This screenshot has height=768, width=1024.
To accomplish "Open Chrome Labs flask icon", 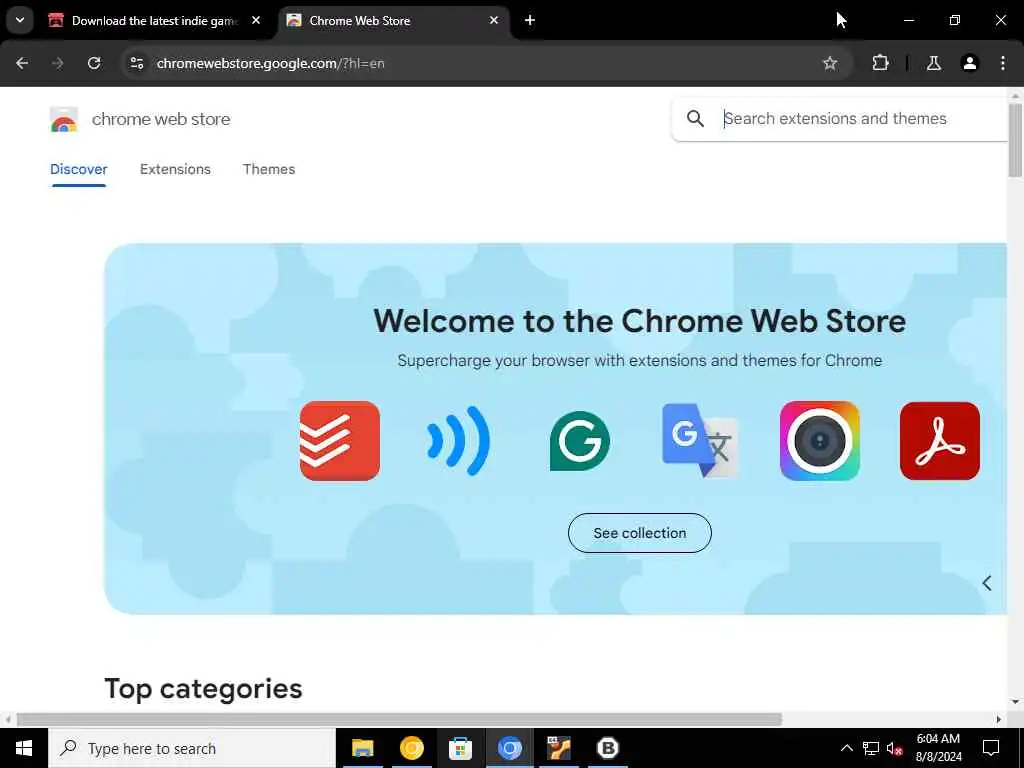I will point(934,63).
